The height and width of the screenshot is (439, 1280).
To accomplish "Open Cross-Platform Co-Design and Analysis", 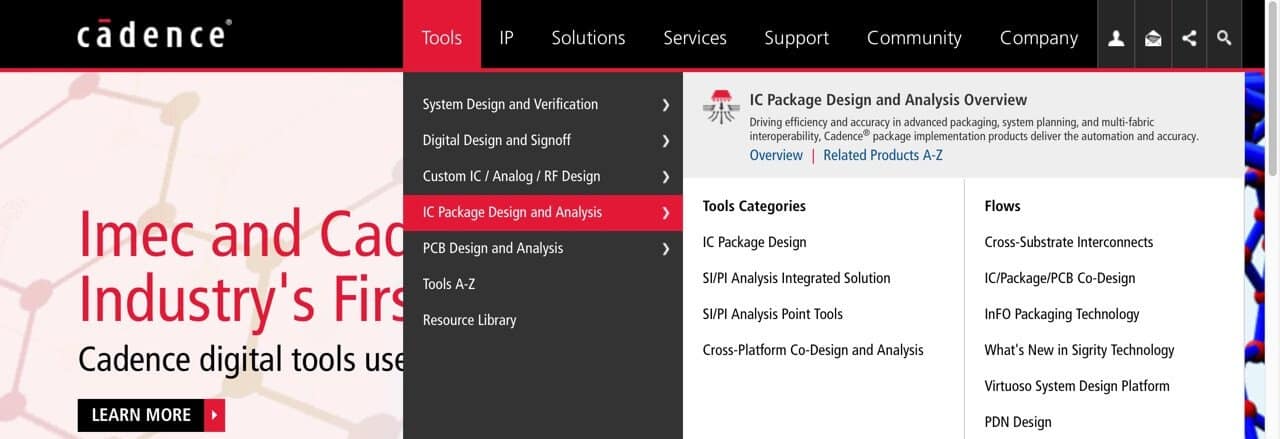I will coord(813,350).
